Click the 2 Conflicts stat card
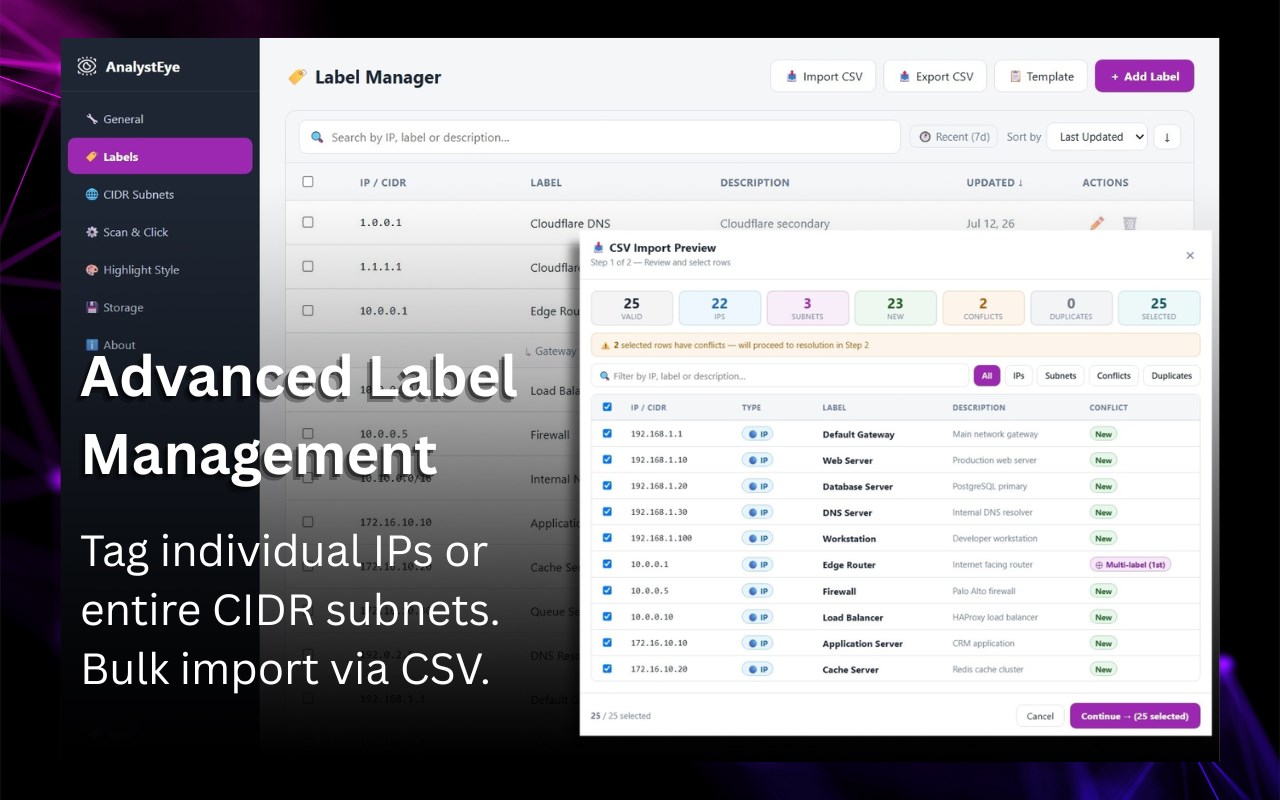The height and width of the screenshot is (800, 1280). point(983,308)
